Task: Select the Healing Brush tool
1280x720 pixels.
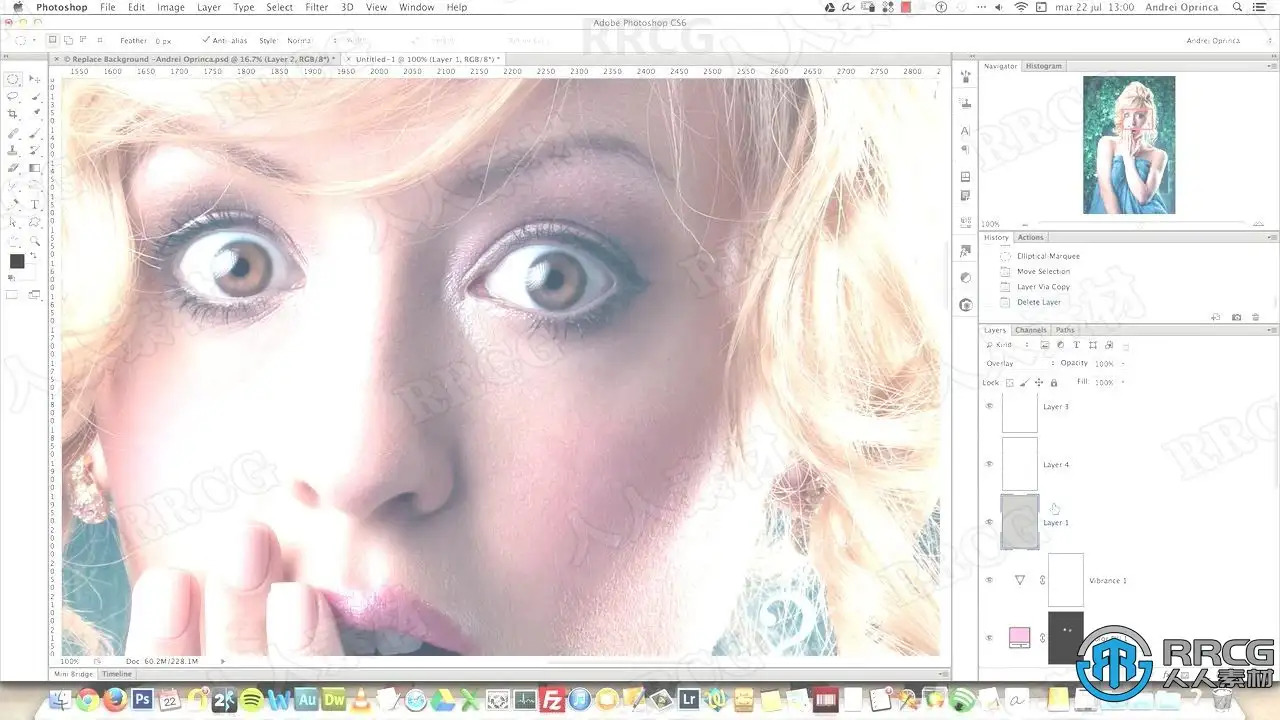Action: point(13,133)
